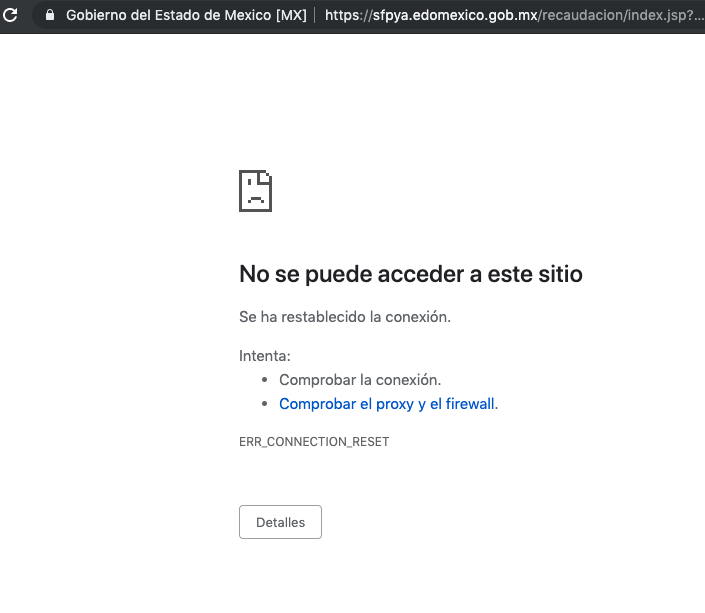This screenshot has width=705, height=613.
Task: Open 'Comprobar el proxy y el firewall' link
Action: point(387,404)
